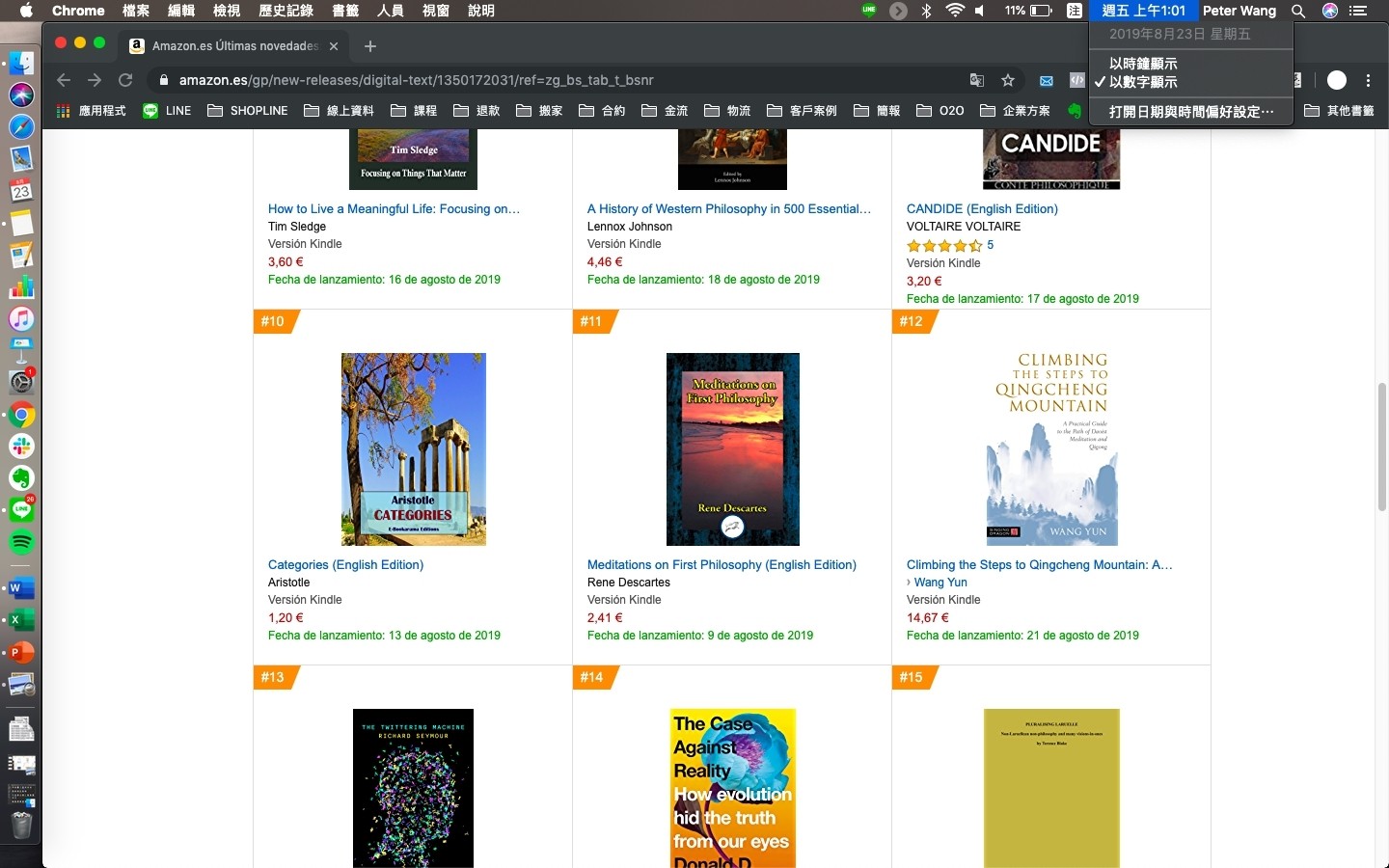Open Finder from the Dock
The width and height of the screenshot is (1389, 868).
point(21,64)
